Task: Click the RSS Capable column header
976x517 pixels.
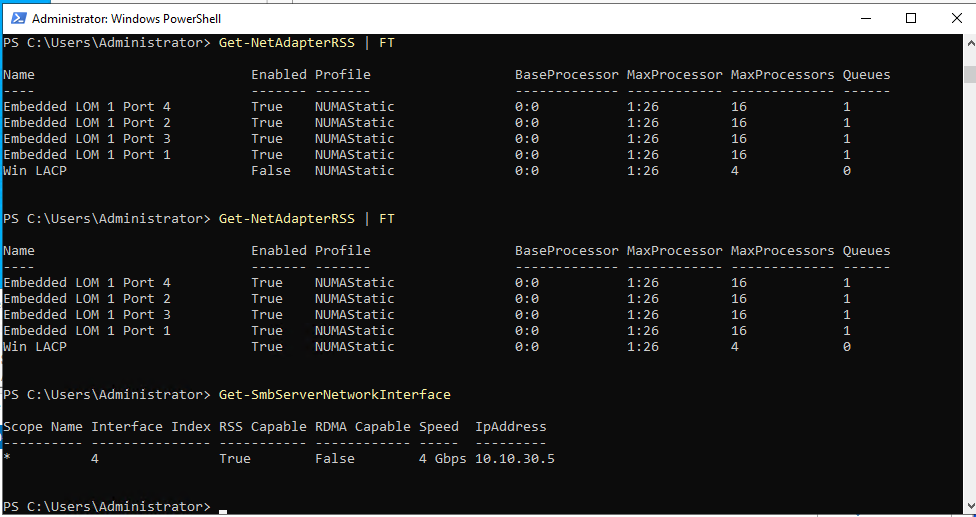Action: point(263,427)
